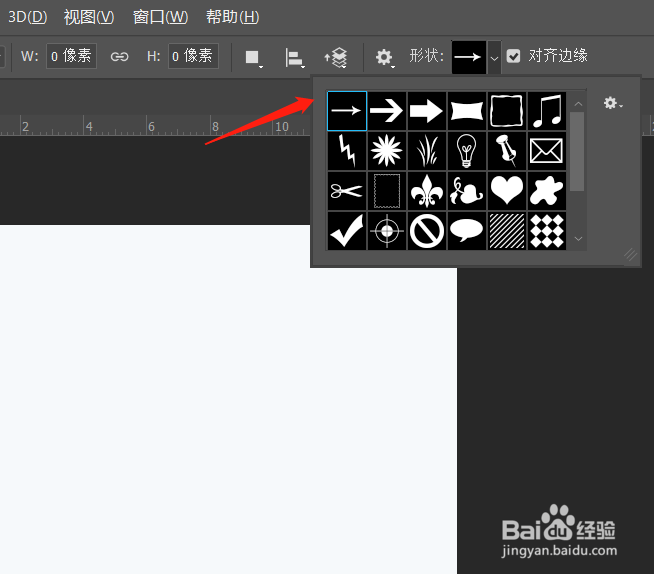Click the shape list scroll up arrow
The image size is (654, 574).
tap(578, 104)
